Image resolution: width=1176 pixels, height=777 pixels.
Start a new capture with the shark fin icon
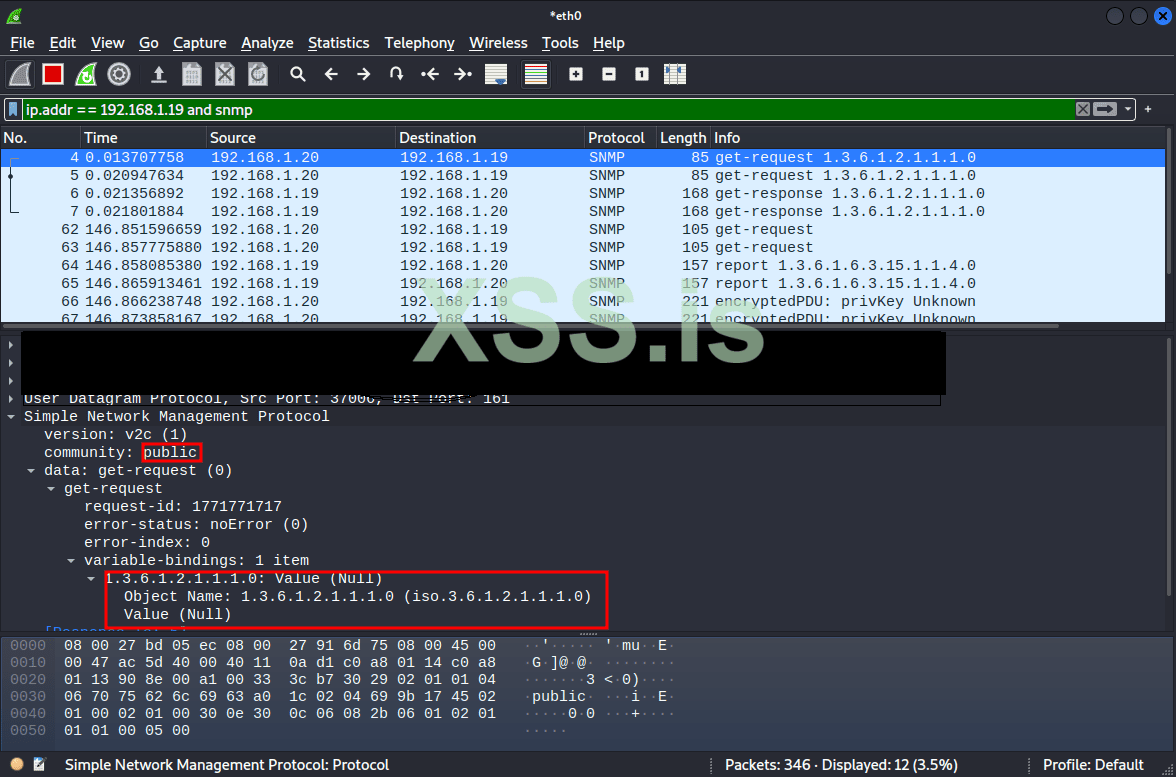pos(20,74)
